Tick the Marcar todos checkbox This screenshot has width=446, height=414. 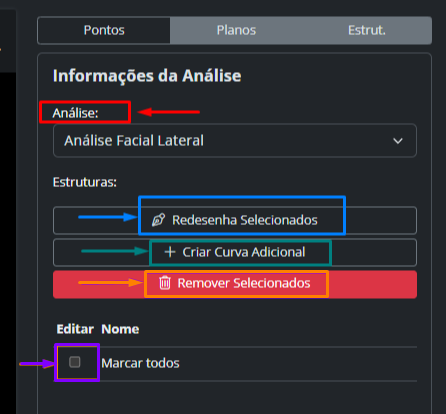click(x=75, y=362)
